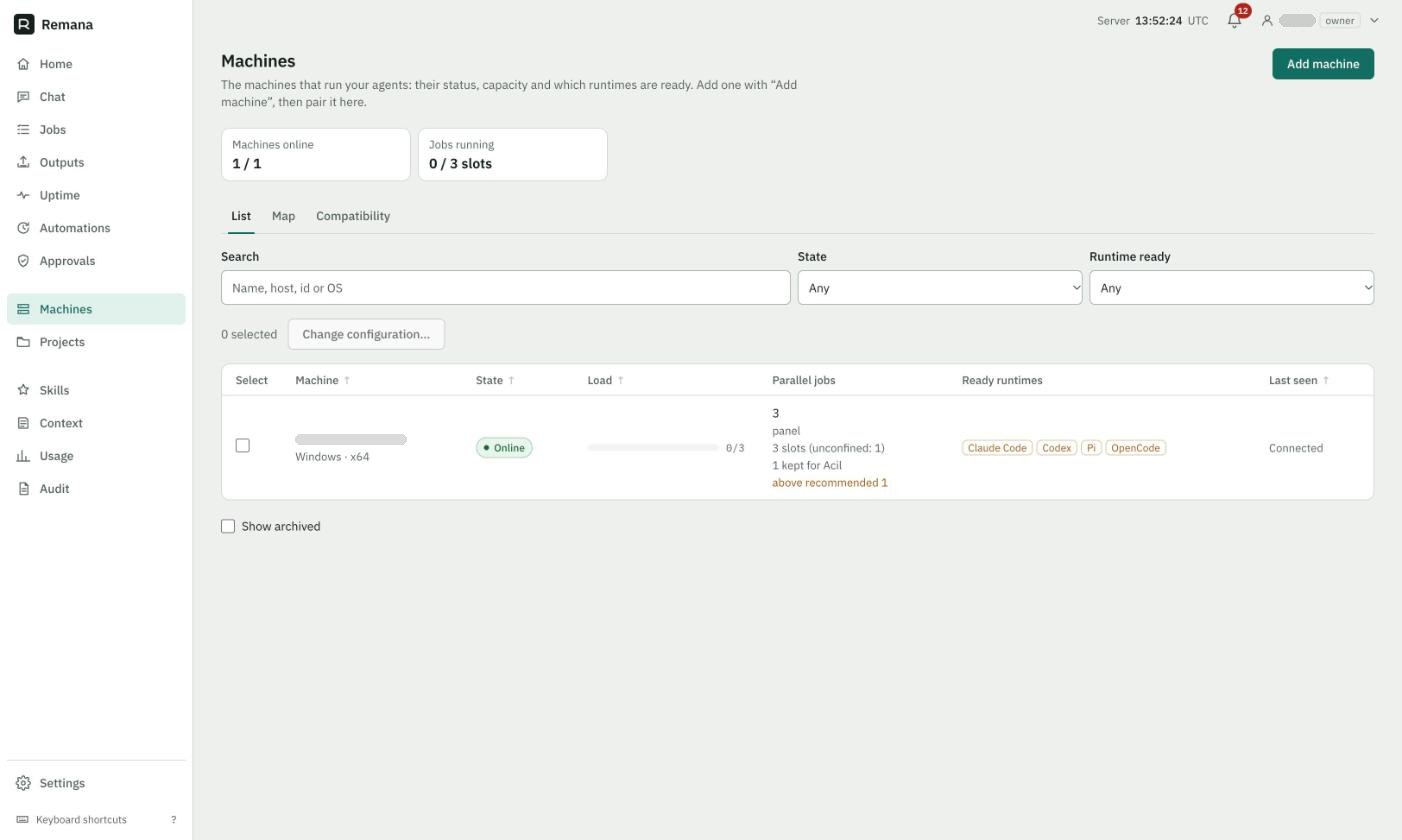Sort by the Machine column header

pyautogui.click(x=323, y=380)
